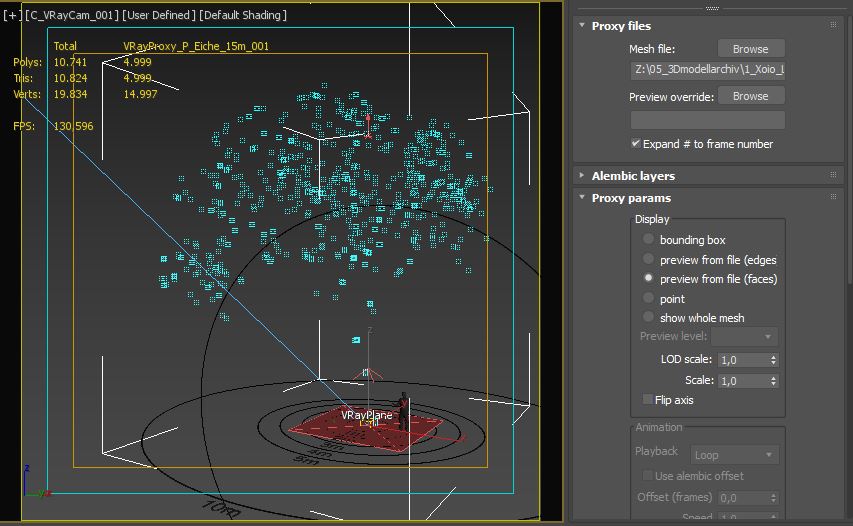
Task: Collapse the Proxy params rollout
Action: point(582,197)
